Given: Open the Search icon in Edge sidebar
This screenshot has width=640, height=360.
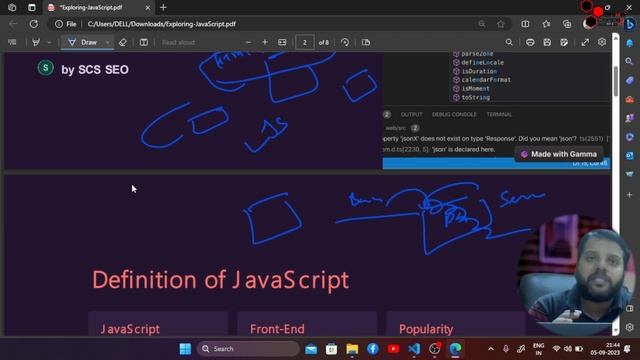Looking at the screenshot, I should pos(630,61).
